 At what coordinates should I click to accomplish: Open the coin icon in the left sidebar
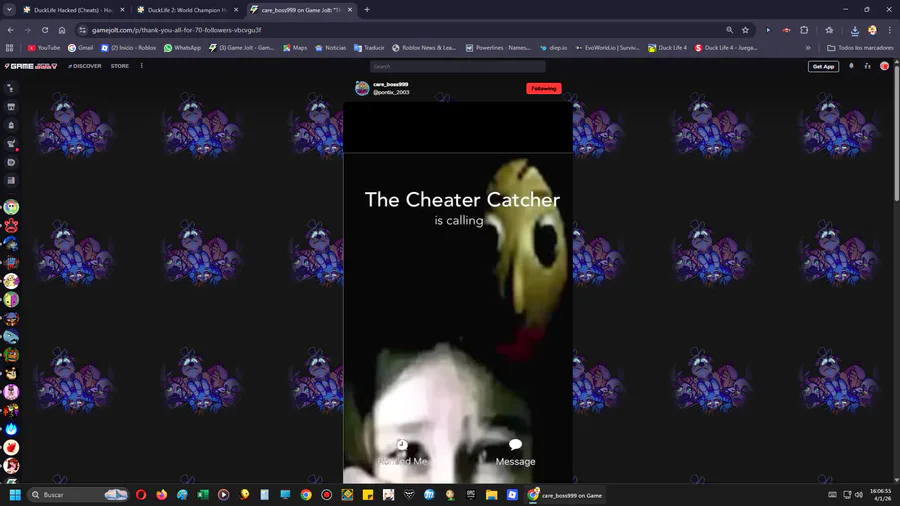11,162
